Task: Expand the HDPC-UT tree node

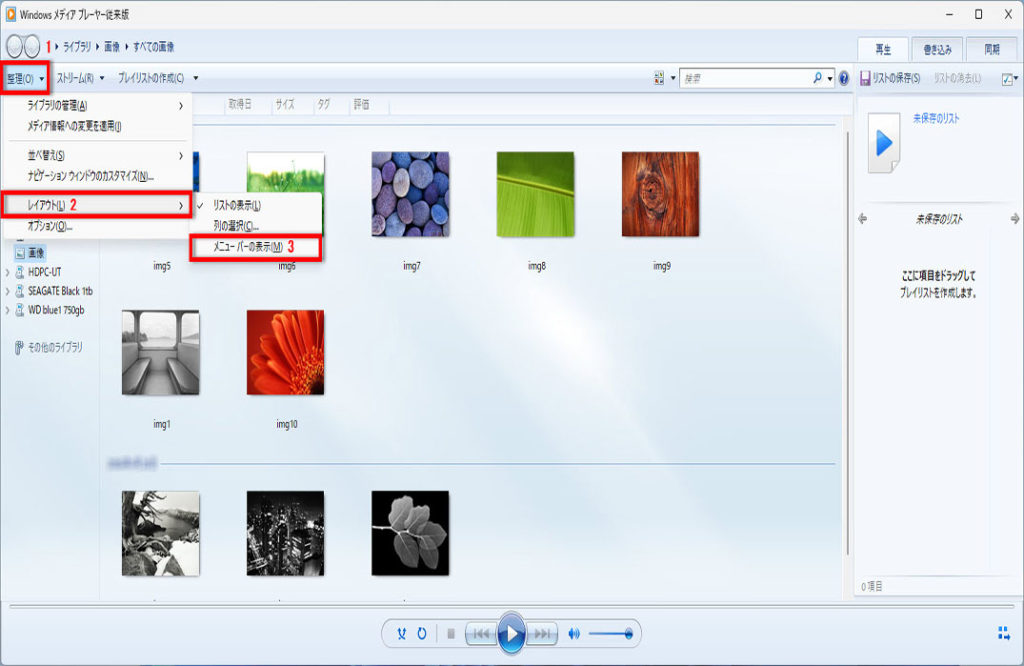Action: pyautogui.click(x=9, y=272)
